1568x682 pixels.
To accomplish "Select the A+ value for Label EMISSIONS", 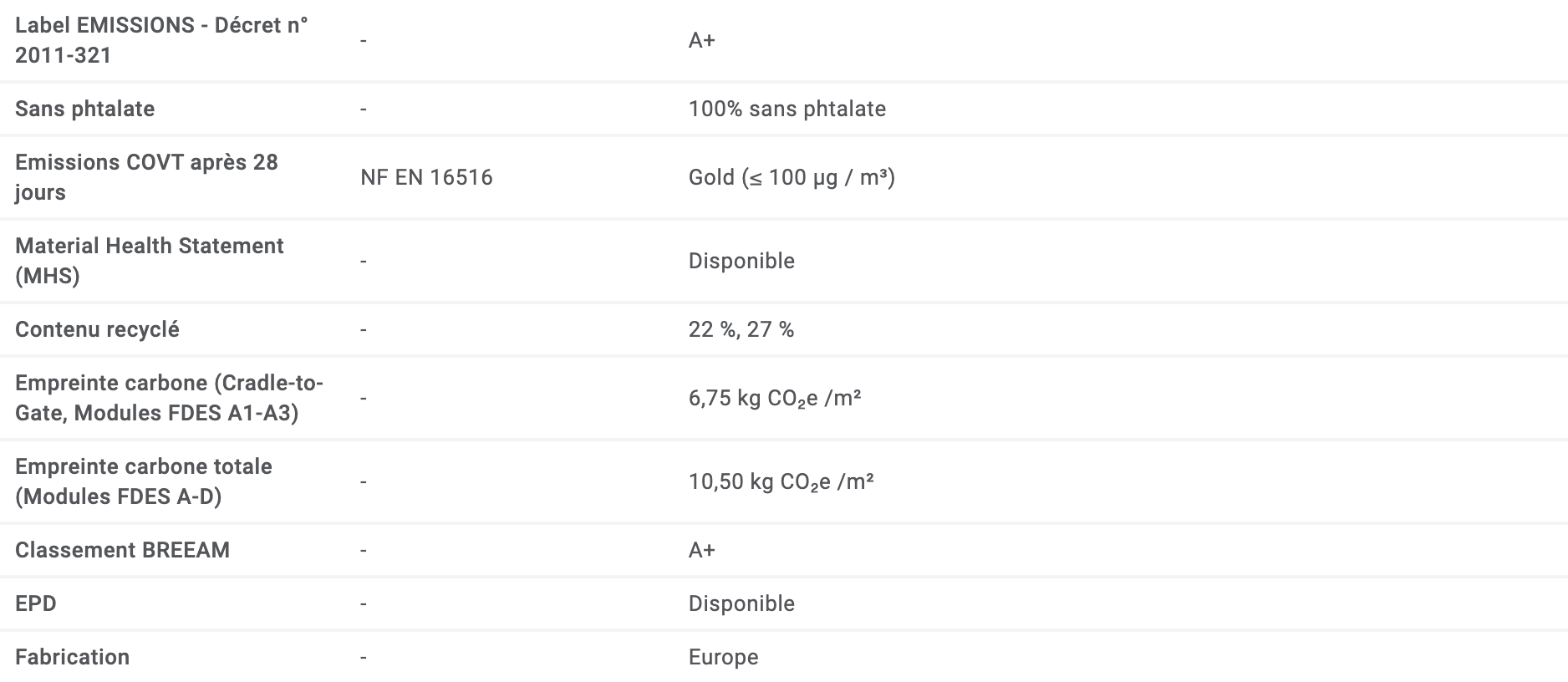I will tap(701, 40).
